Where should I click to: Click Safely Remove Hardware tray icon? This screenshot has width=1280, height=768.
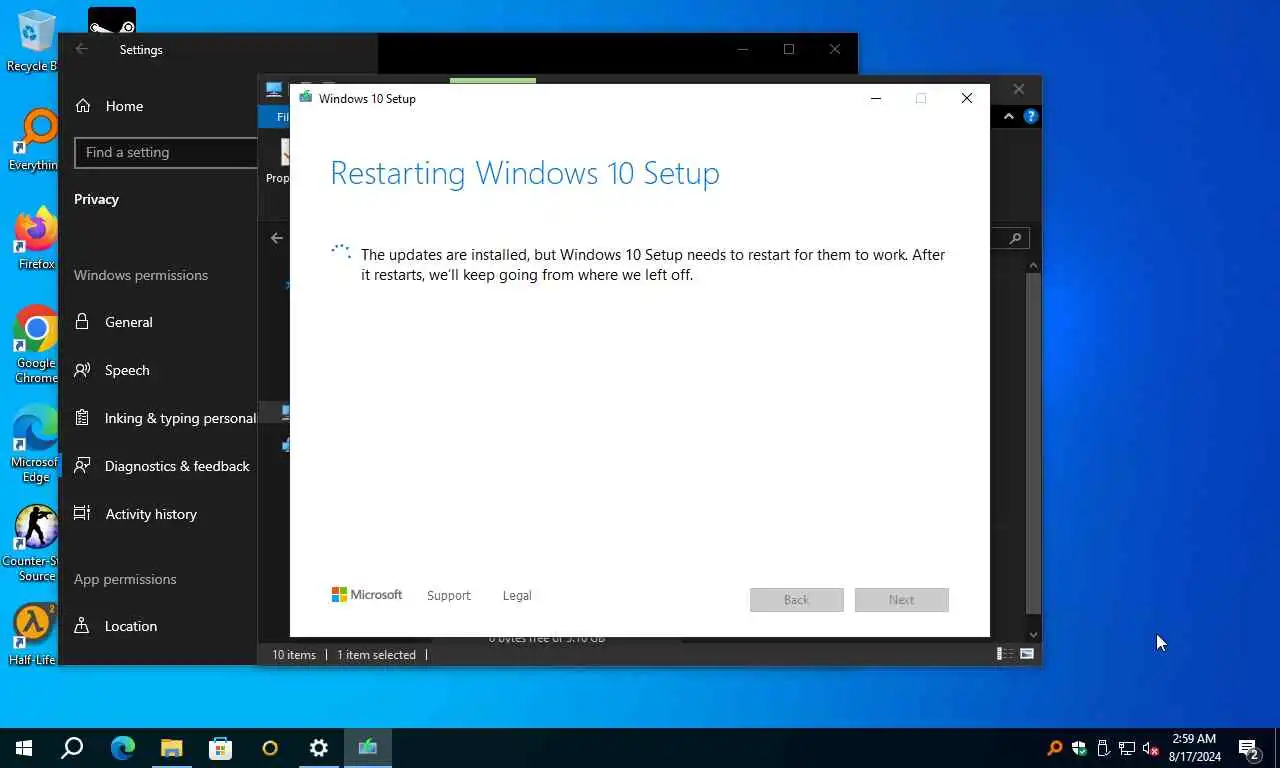[x=1103, y=748]
